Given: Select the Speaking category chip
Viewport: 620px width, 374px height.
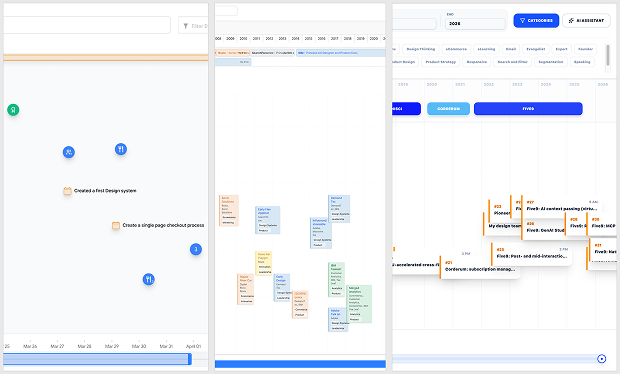Looking at the screenshot, I should (x=582, y=62).
